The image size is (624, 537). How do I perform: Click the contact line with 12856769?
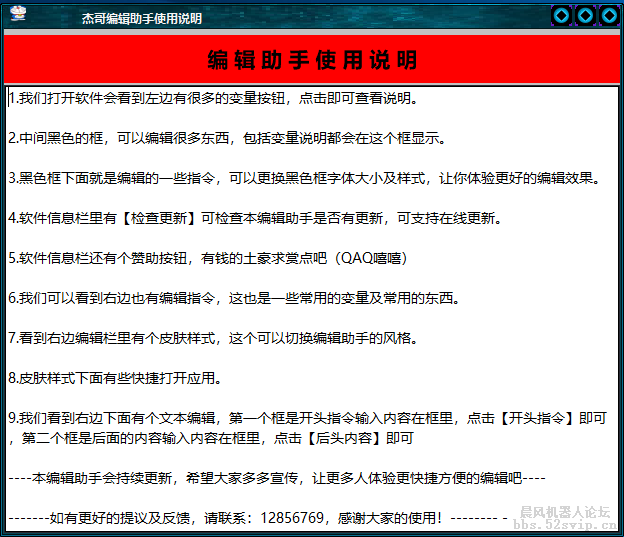pos(258,518)
